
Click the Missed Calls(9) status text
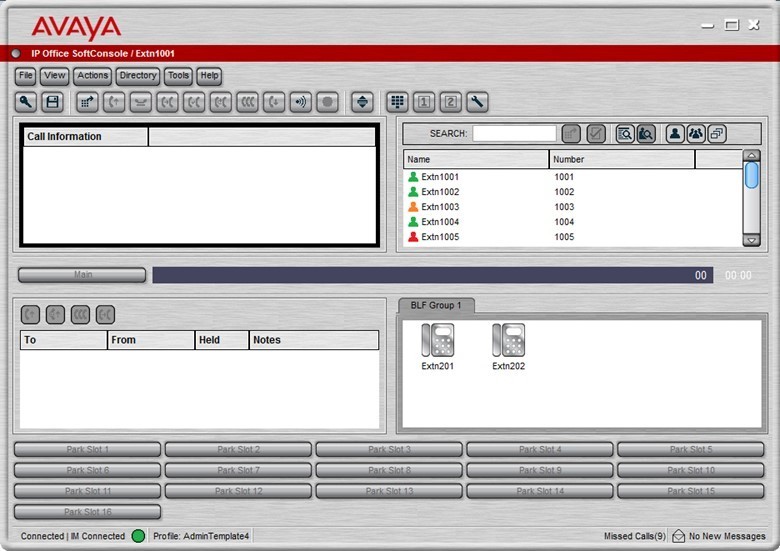634,536
